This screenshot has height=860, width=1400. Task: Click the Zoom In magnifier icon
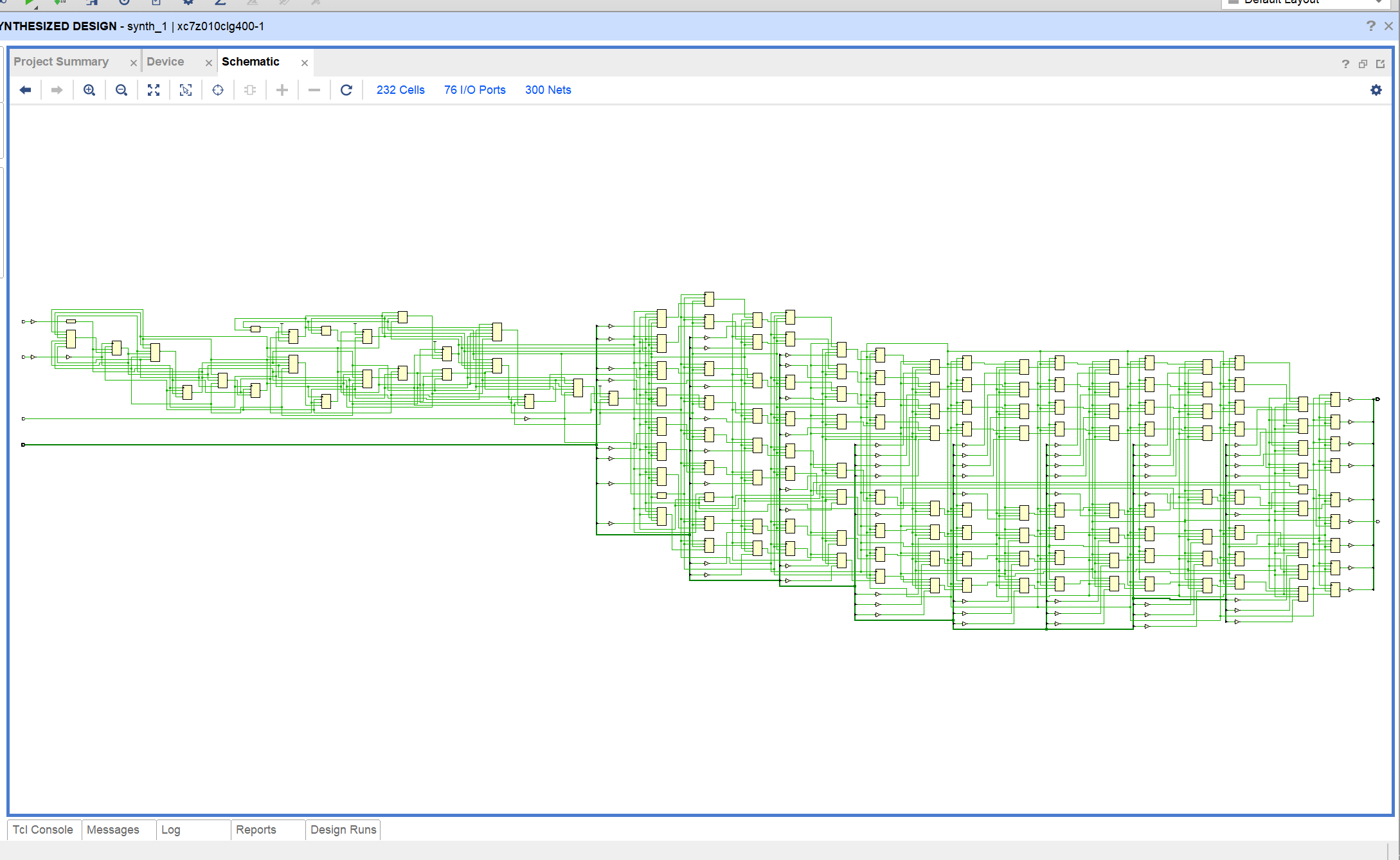89,90
